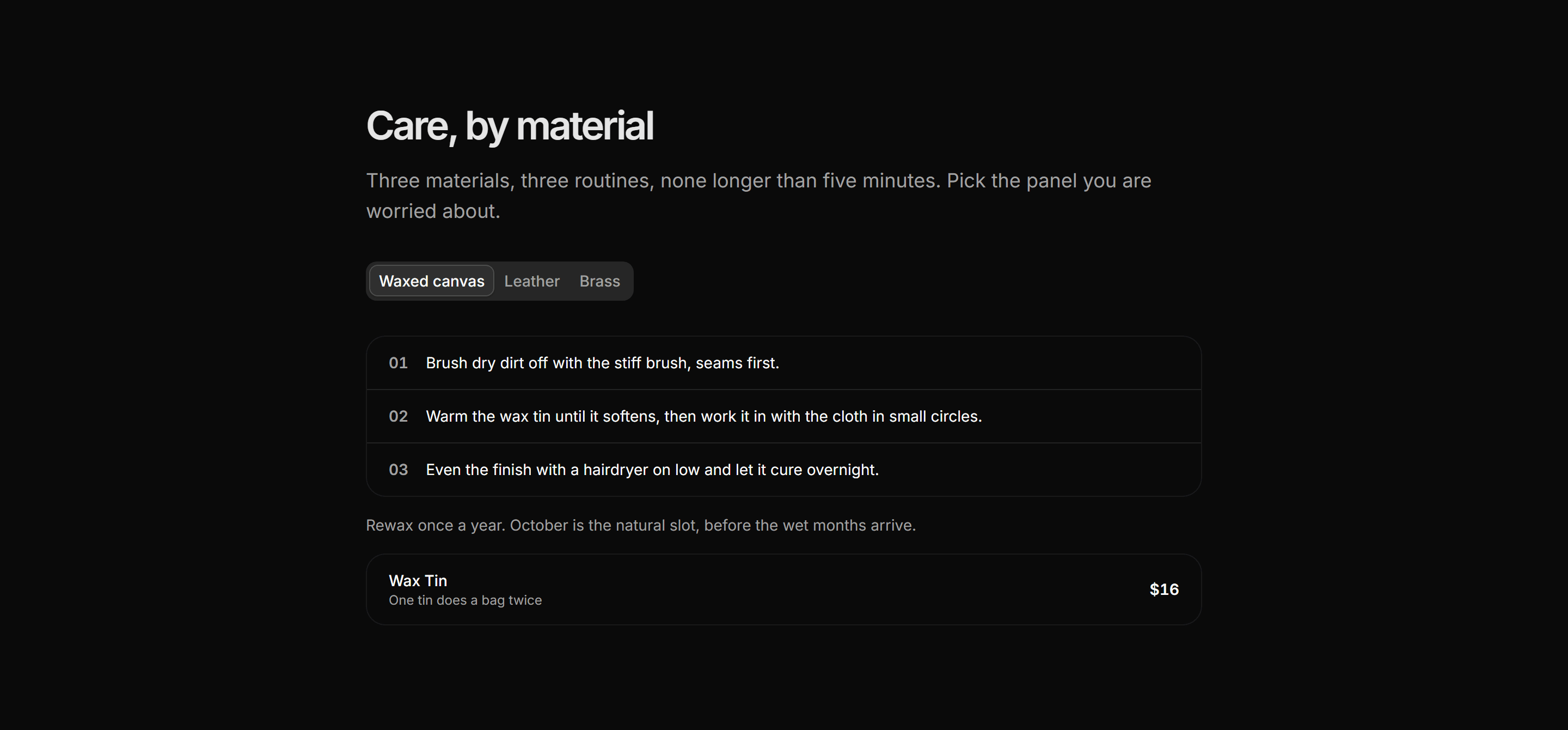Open the Wax Tin product card
Viewport: 1568px width, 730px height.
pos(783,589)
